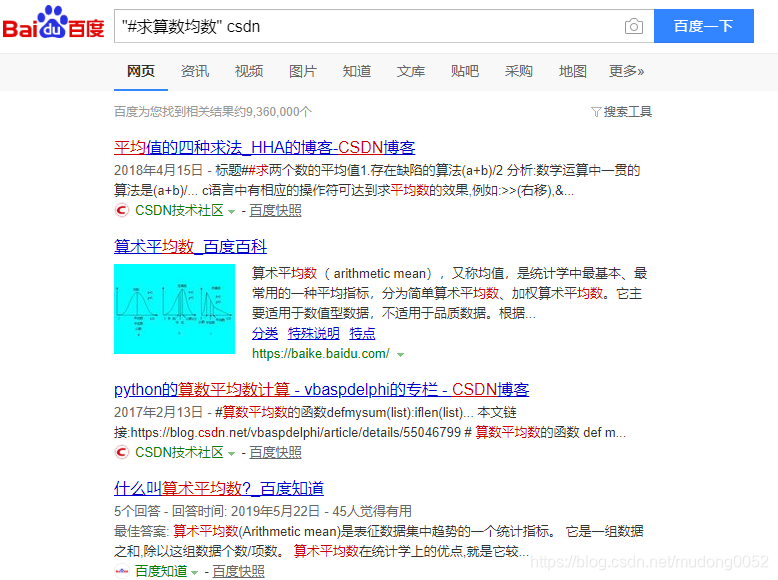This screenshot has height=580, width=778.
Task: Click result count text 约9,360,000个
Action: [x=274, y=112]
